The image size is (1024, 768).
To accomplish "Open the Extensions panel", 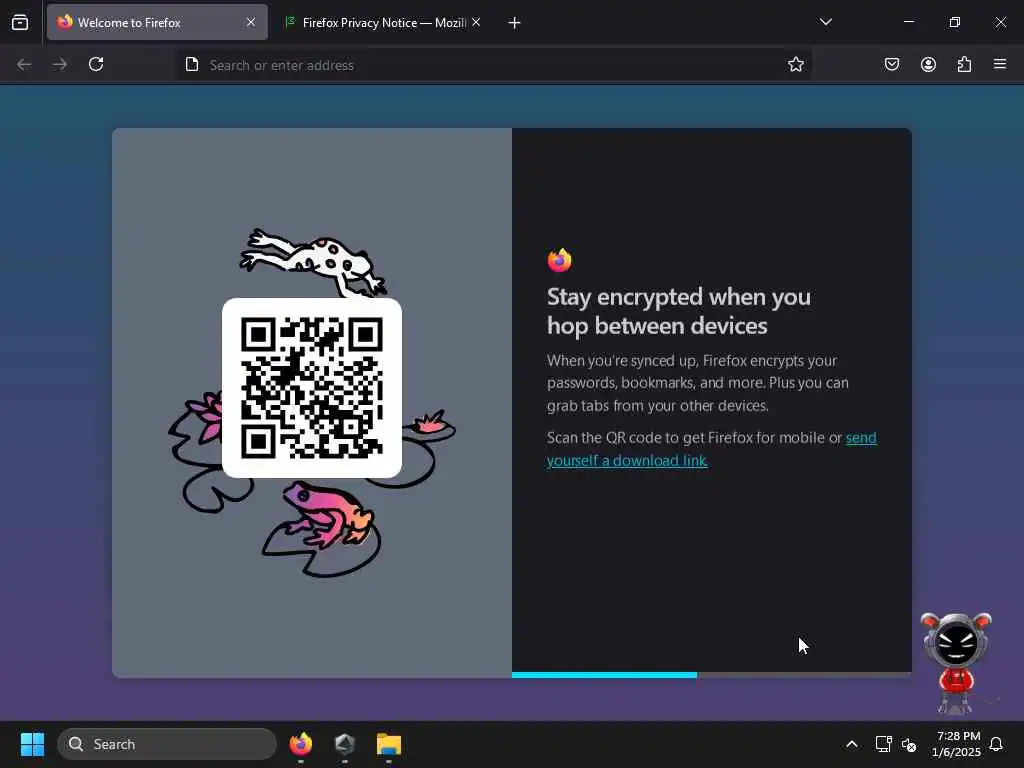I will pyautogui.click(x=964, y=64).
